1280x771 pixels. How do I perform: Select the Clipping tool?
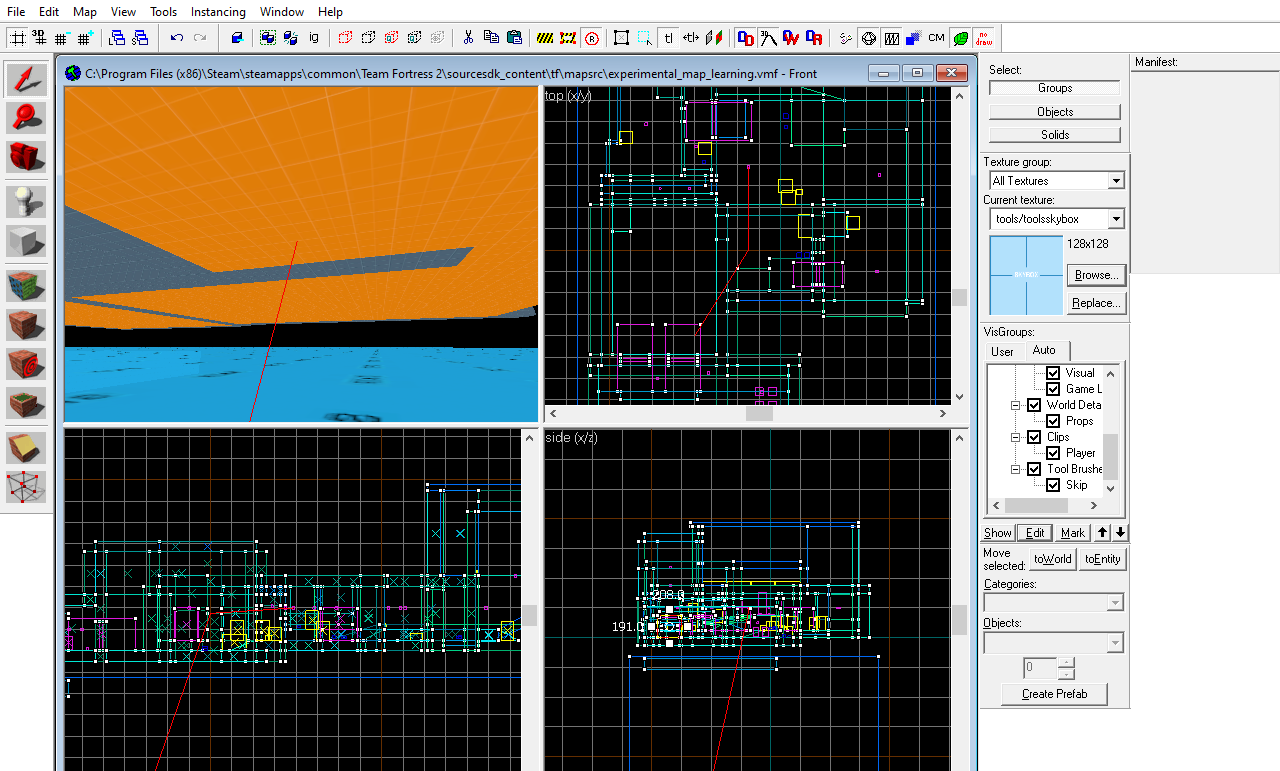pos(26,449)
